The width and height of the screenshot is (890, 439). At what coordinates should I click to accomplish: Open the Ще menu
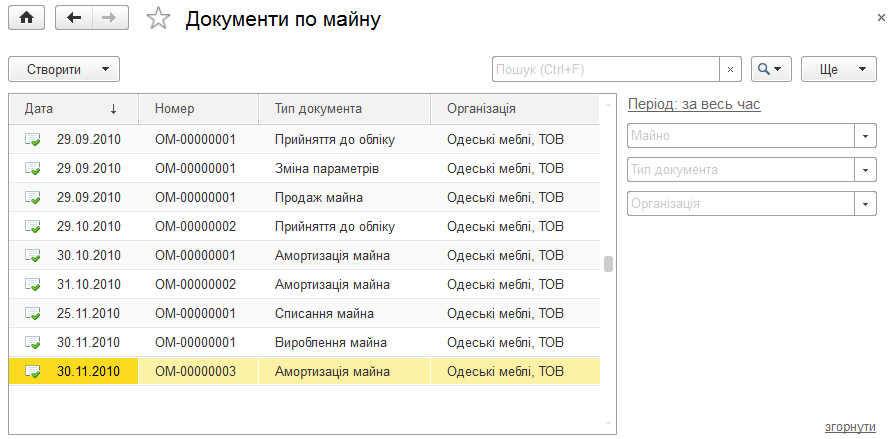pos(838,69)
